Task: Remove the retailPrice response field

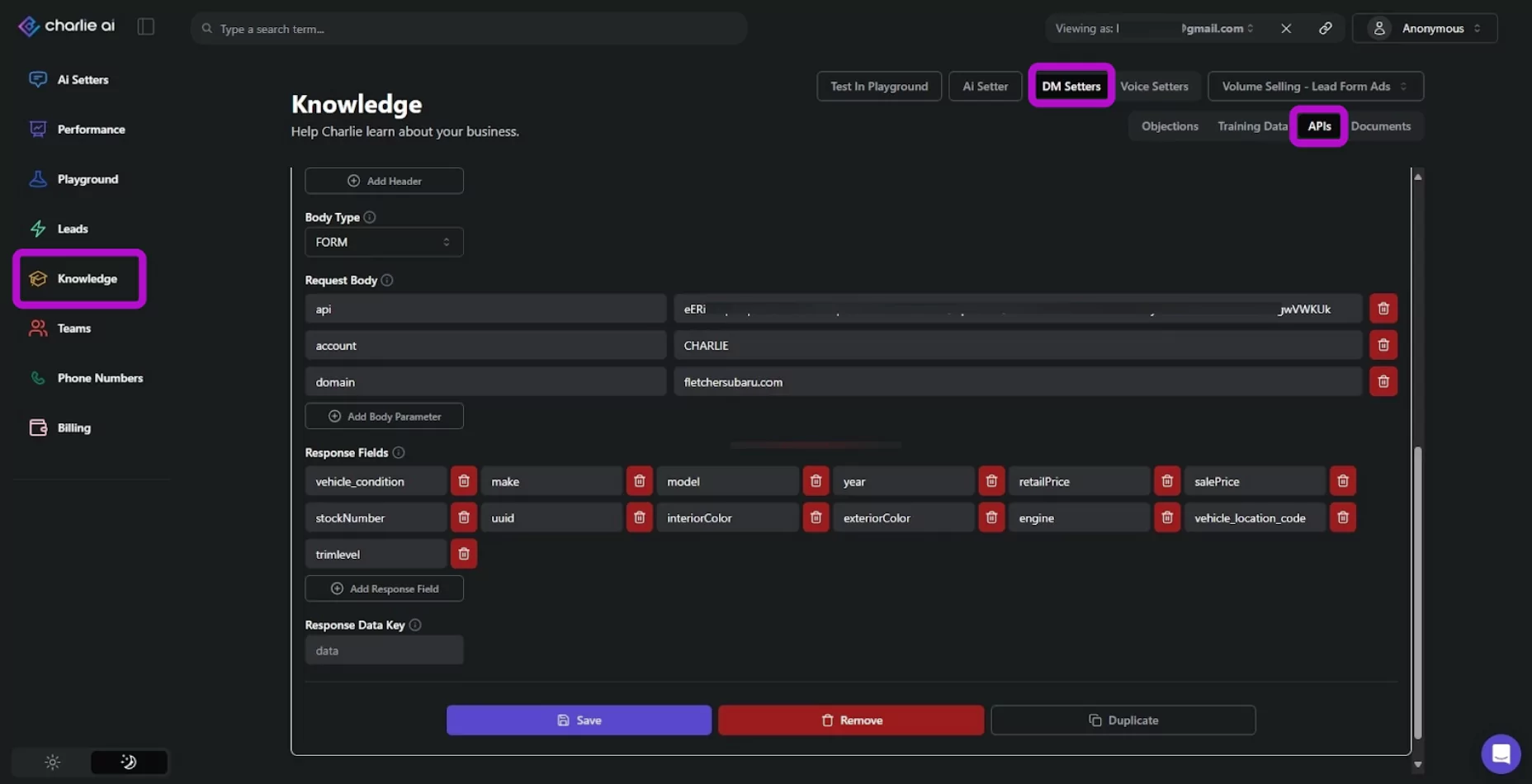Action: 1167,481
